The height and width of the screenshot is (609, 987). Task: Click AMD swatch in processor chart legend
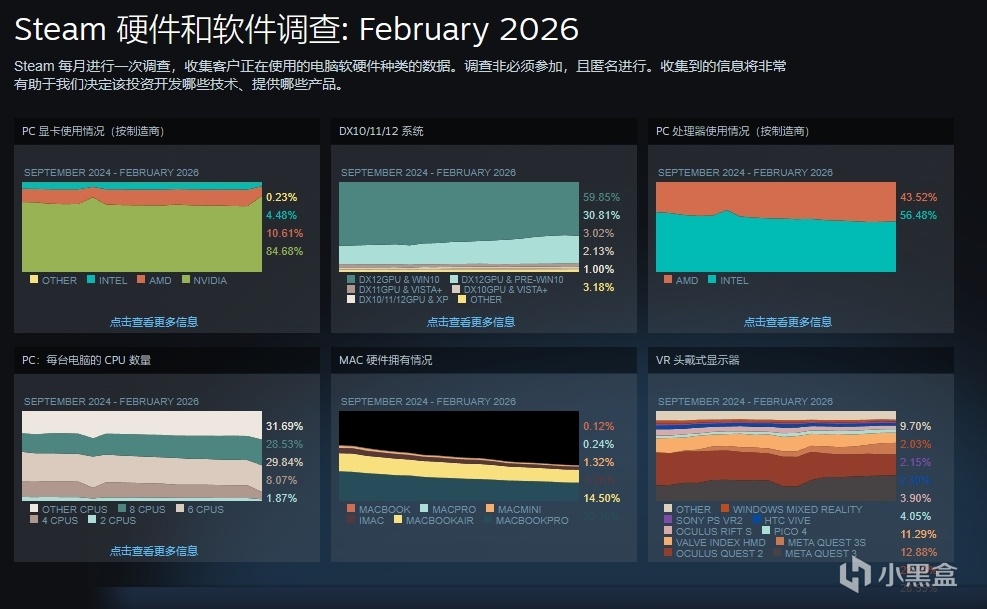668,279
